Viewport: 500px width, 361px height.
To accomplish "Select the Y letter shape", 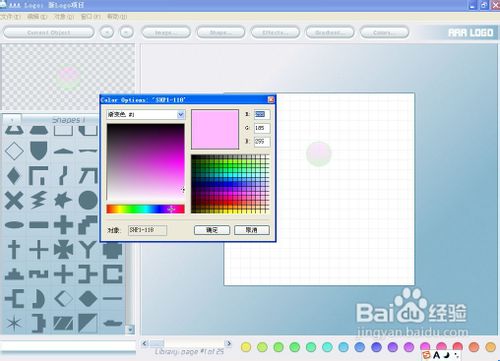I will point(88,250).
